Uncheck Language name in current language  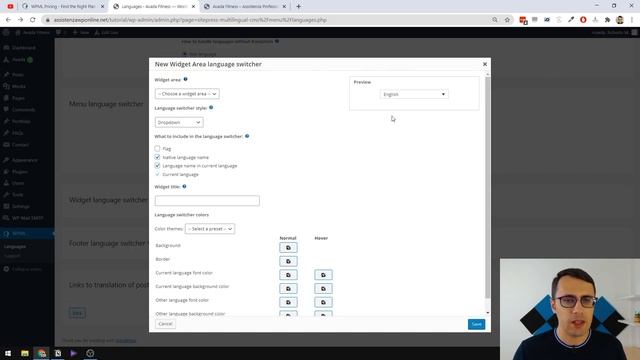click(158, 166)
